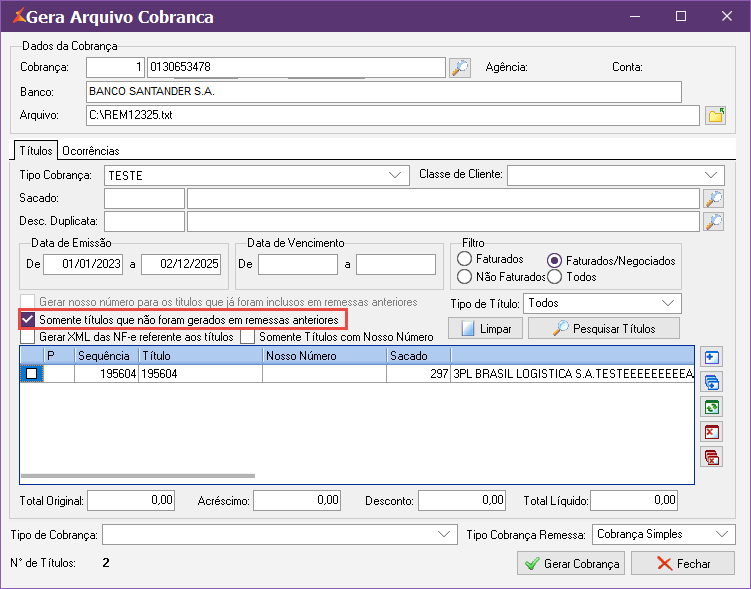
Task: Select the Faturados radio button
Action: (464, 259)
